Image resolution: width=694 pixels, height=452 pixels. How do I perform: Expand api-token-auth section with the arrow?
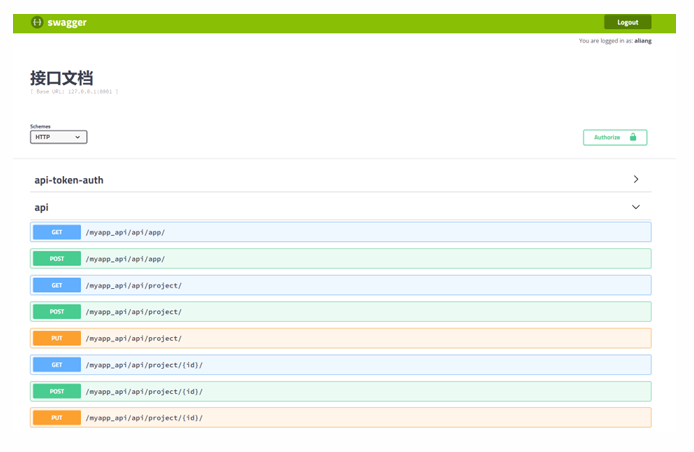point(635,180)
